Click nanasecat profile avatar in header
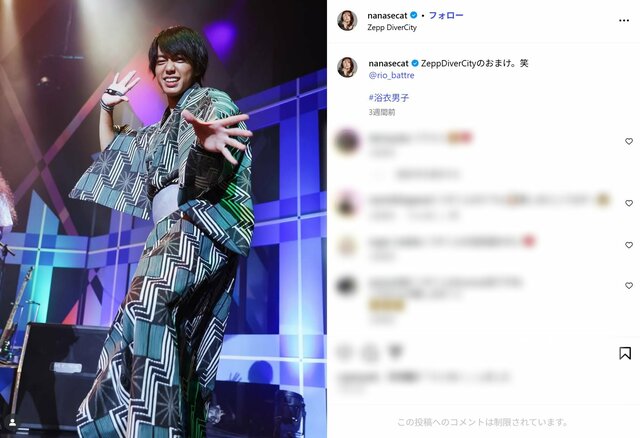 tap(347, 20)
